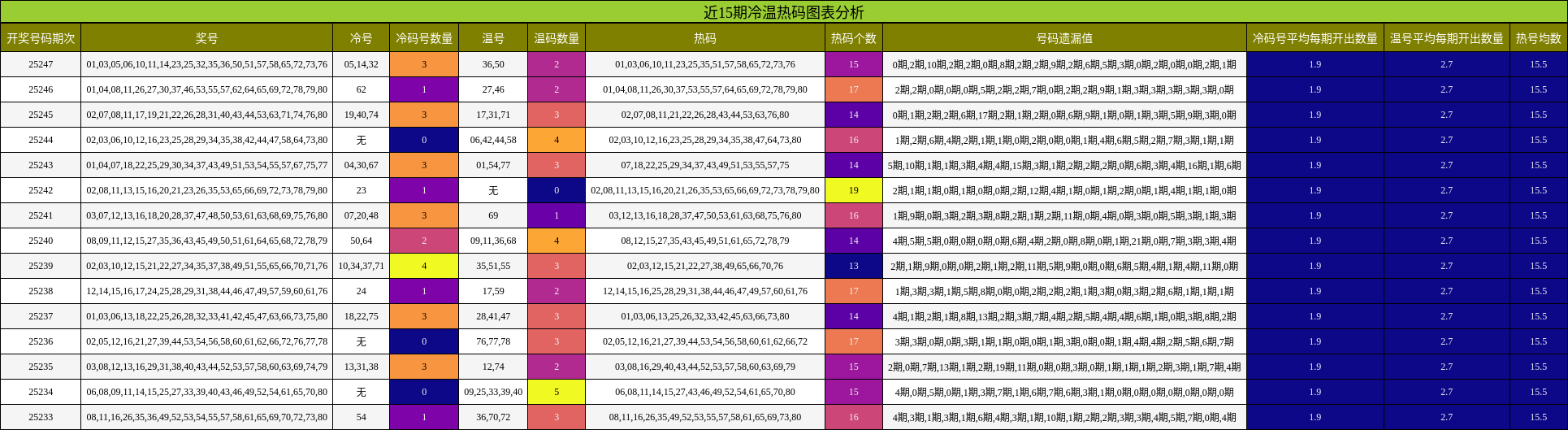Image resolution: width=1568 pixels, height=430 pixels.
Task: Click cold number cell 62
Action: click(362, 89)
